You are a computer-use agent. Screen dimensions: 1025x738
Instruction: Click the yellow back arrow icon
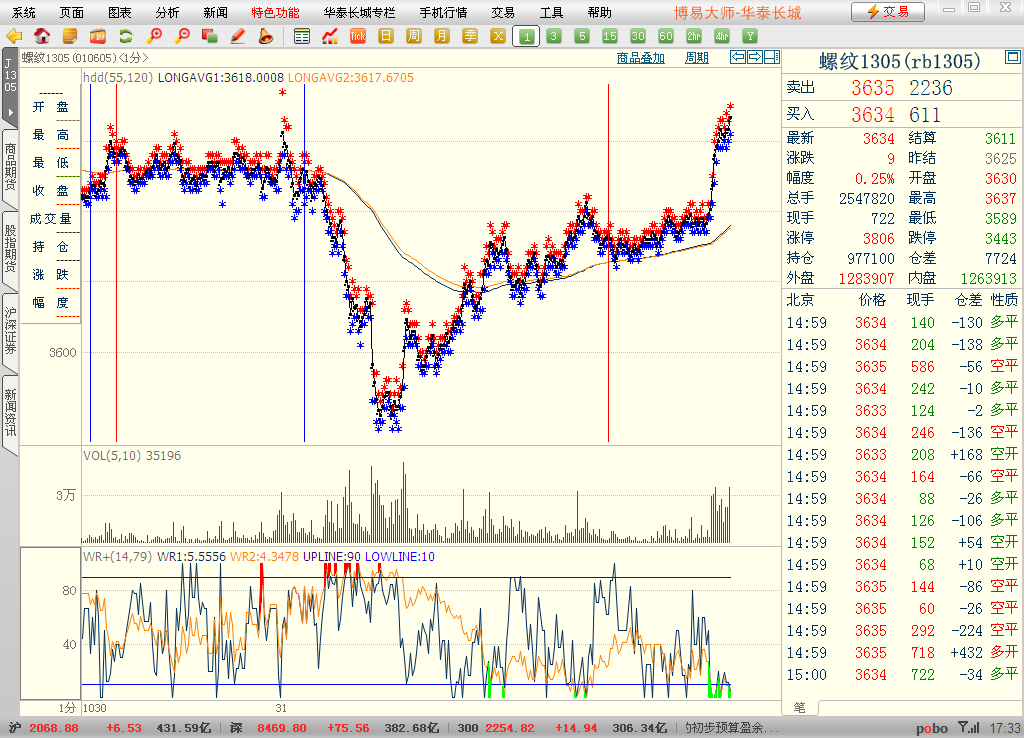[14, 36]
